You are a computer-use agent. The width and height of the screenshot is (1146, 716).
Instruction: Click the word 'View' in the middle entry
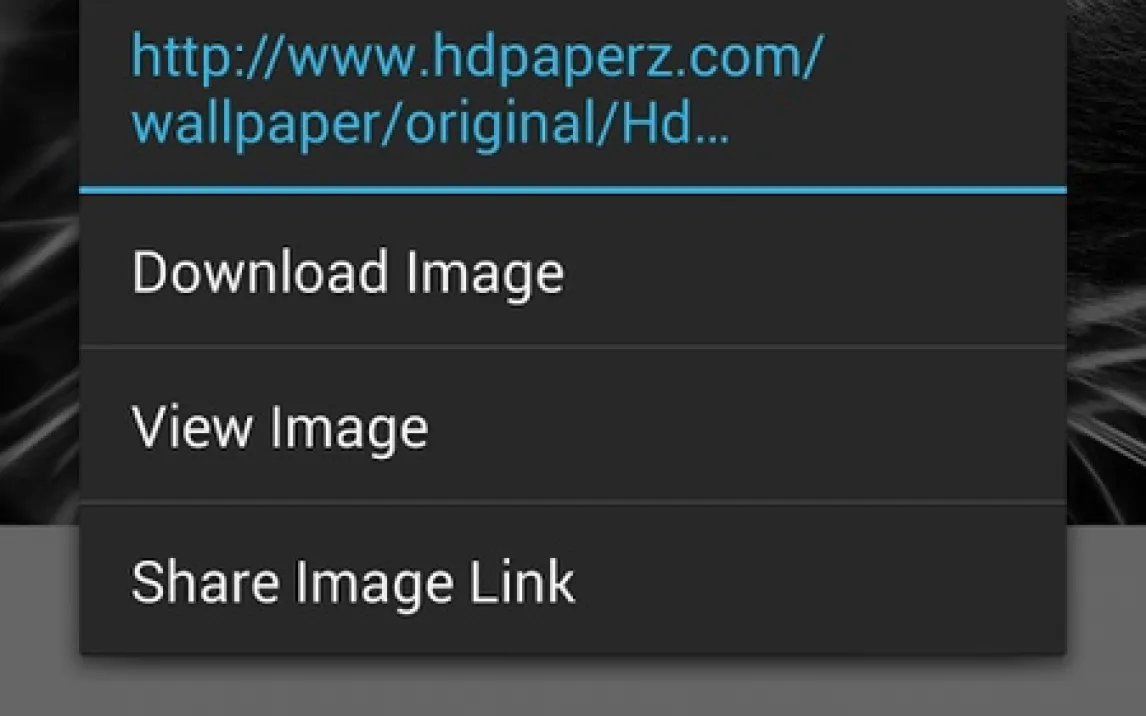[192, 427]
